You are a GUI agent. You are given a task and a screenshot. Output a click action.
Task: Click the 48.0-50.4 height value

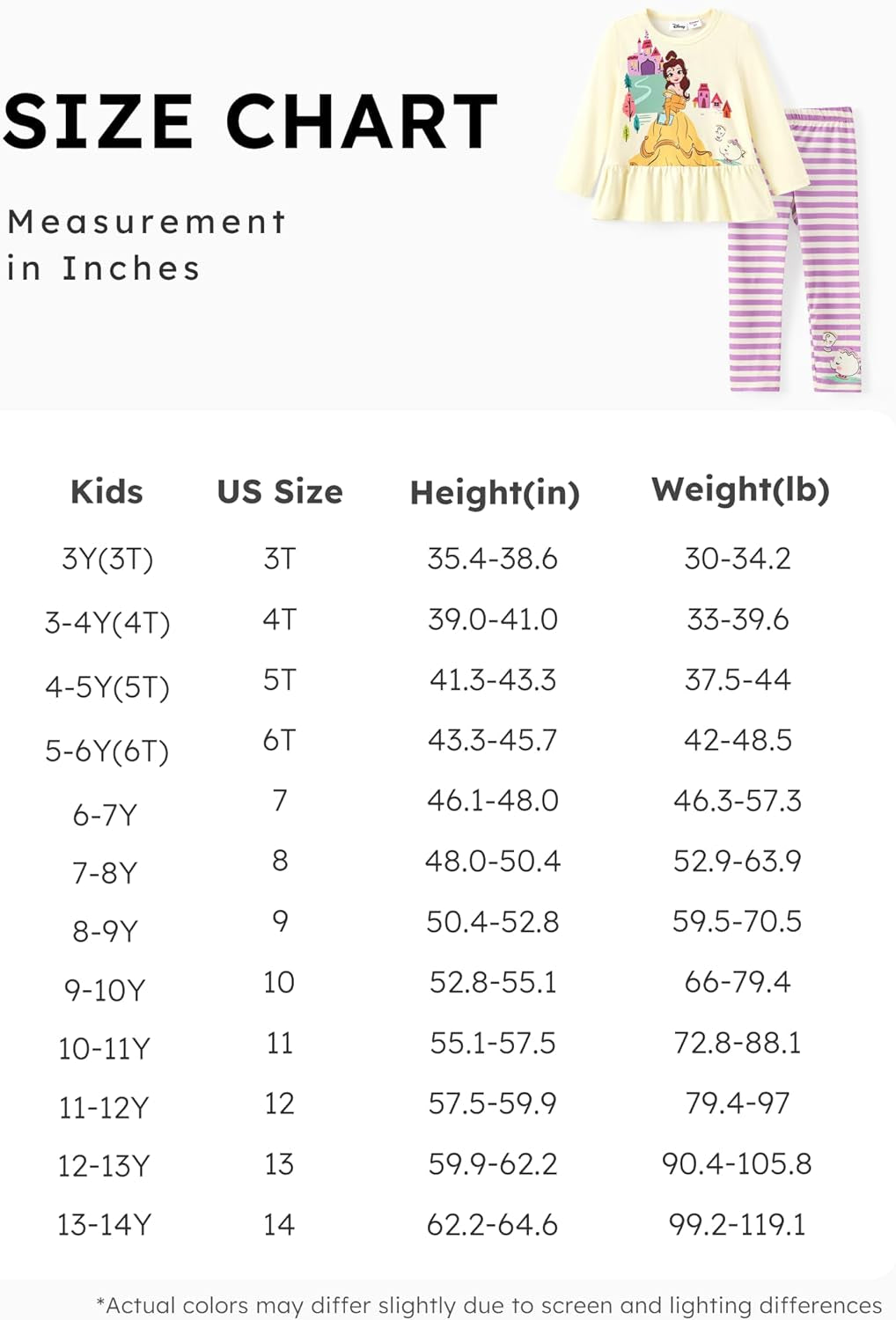coord(493,861)
